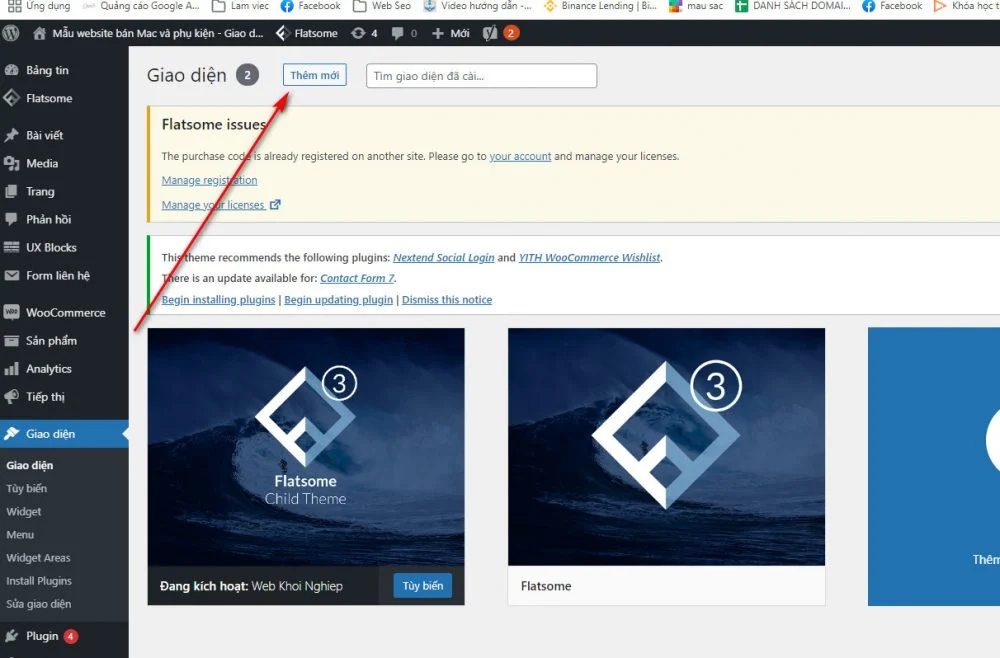Click the Tùy biến button on active theme
1000x658 pixels.
[x=422, y=585]
